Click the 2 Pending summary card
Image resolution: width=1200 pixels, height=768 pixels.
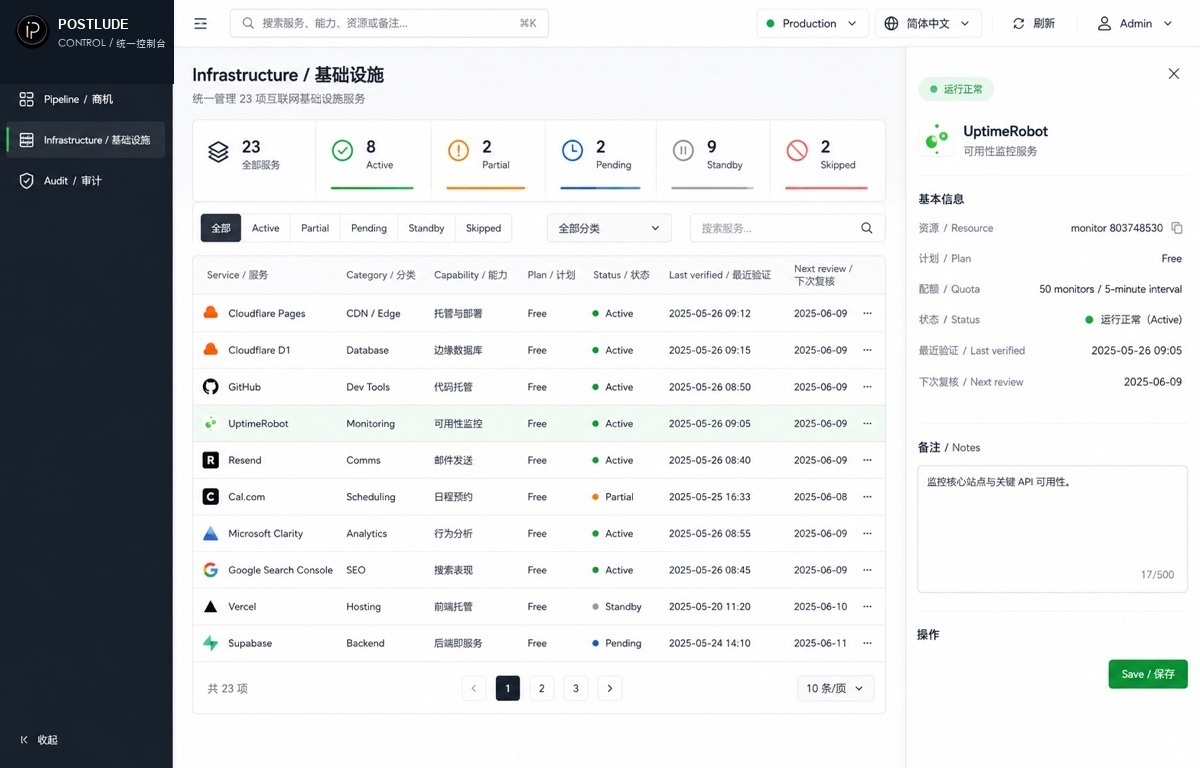pyautogui.click(x=601, y=160)
